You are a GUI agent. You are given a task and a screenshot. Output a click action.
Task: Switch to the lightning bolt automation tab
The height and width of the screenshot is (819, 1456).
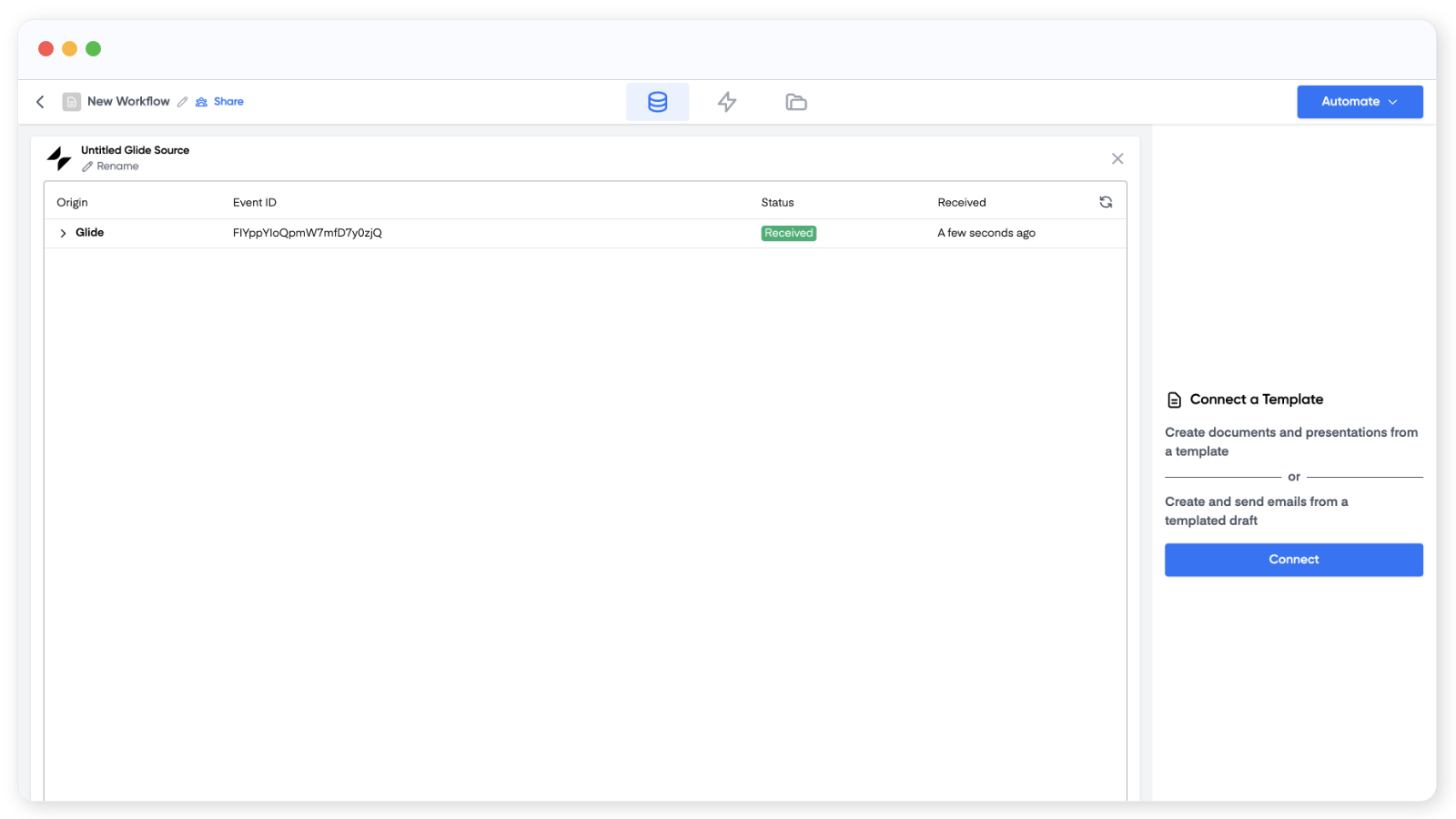[726, 102]
